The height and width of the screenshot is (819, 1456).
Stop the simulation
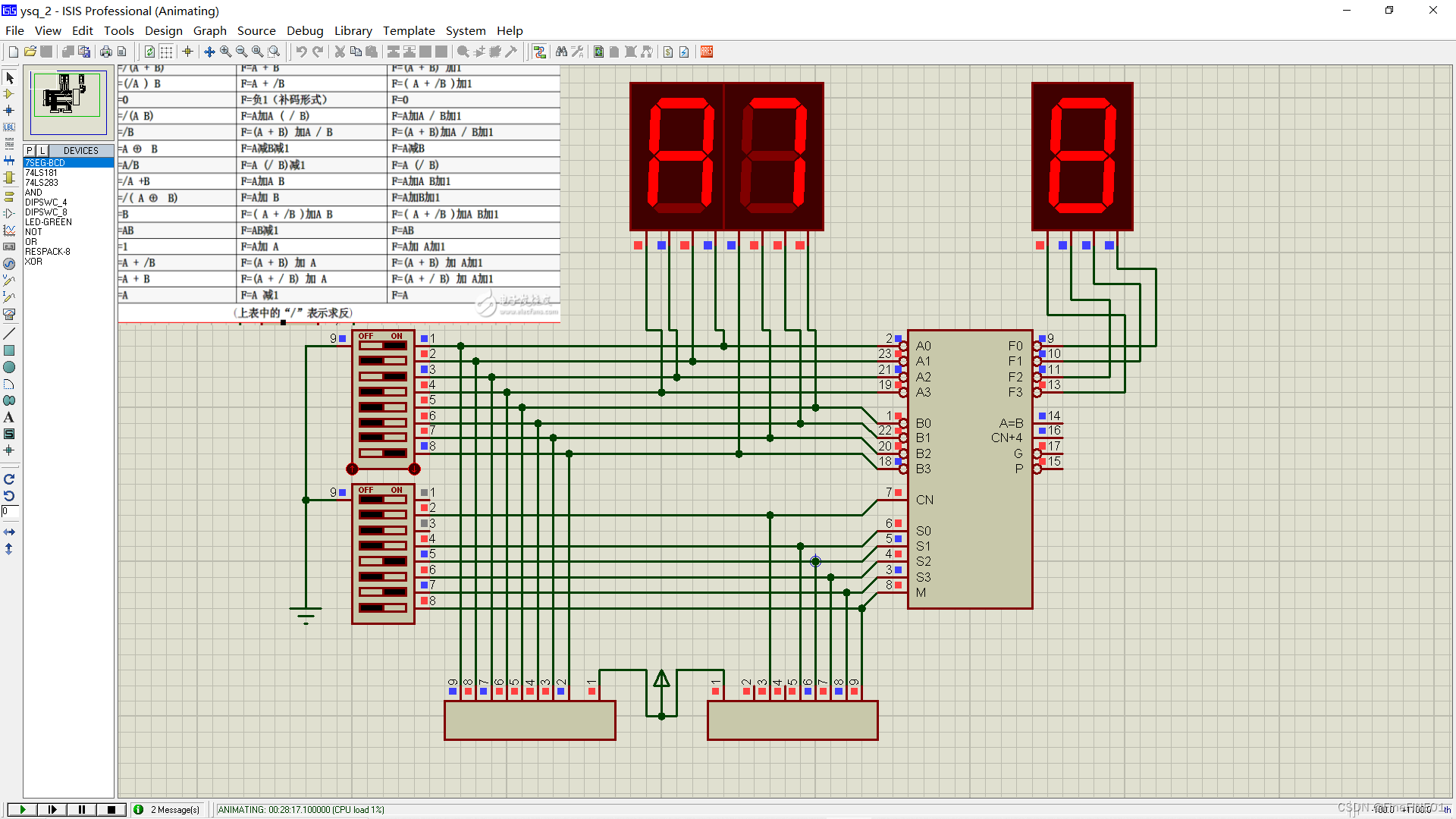[111, 810]
